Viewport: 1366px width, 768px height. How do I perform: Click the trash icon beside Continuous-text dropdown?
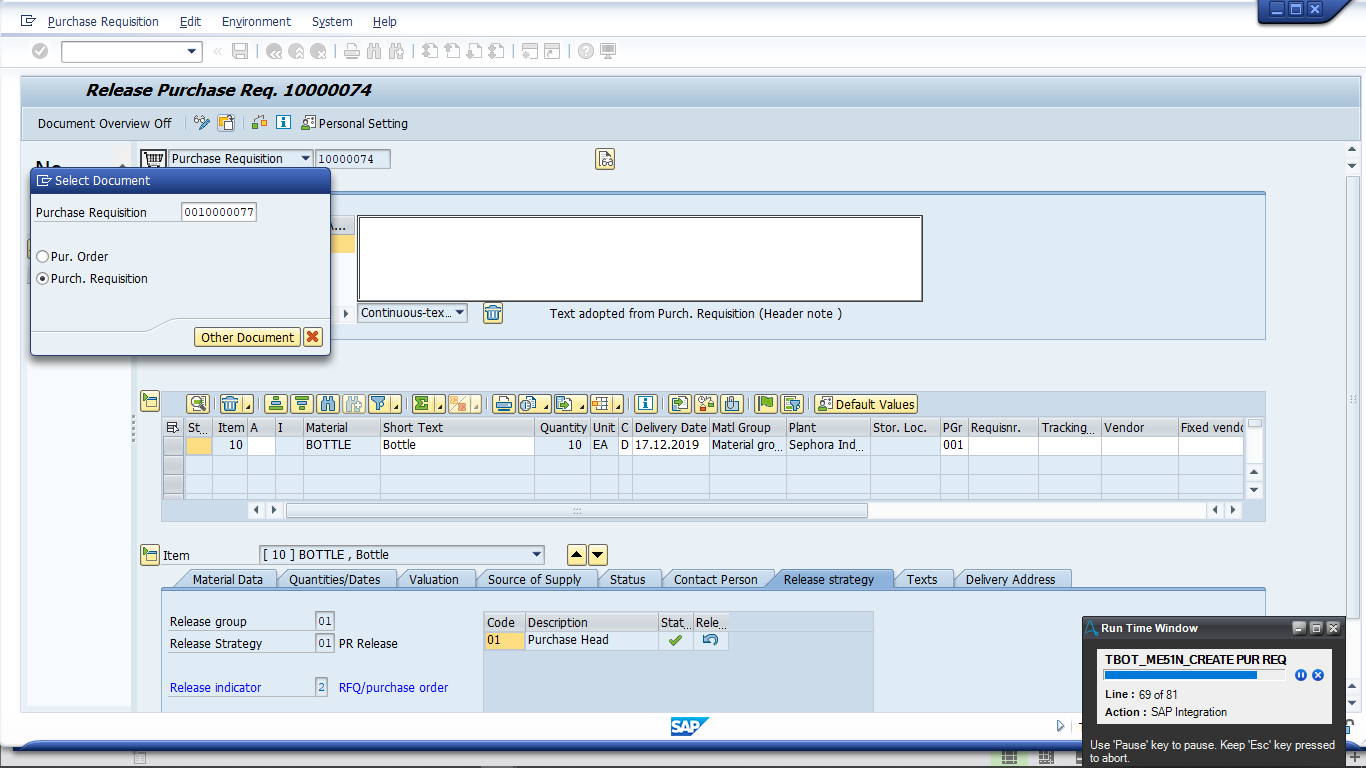(493, 313)
